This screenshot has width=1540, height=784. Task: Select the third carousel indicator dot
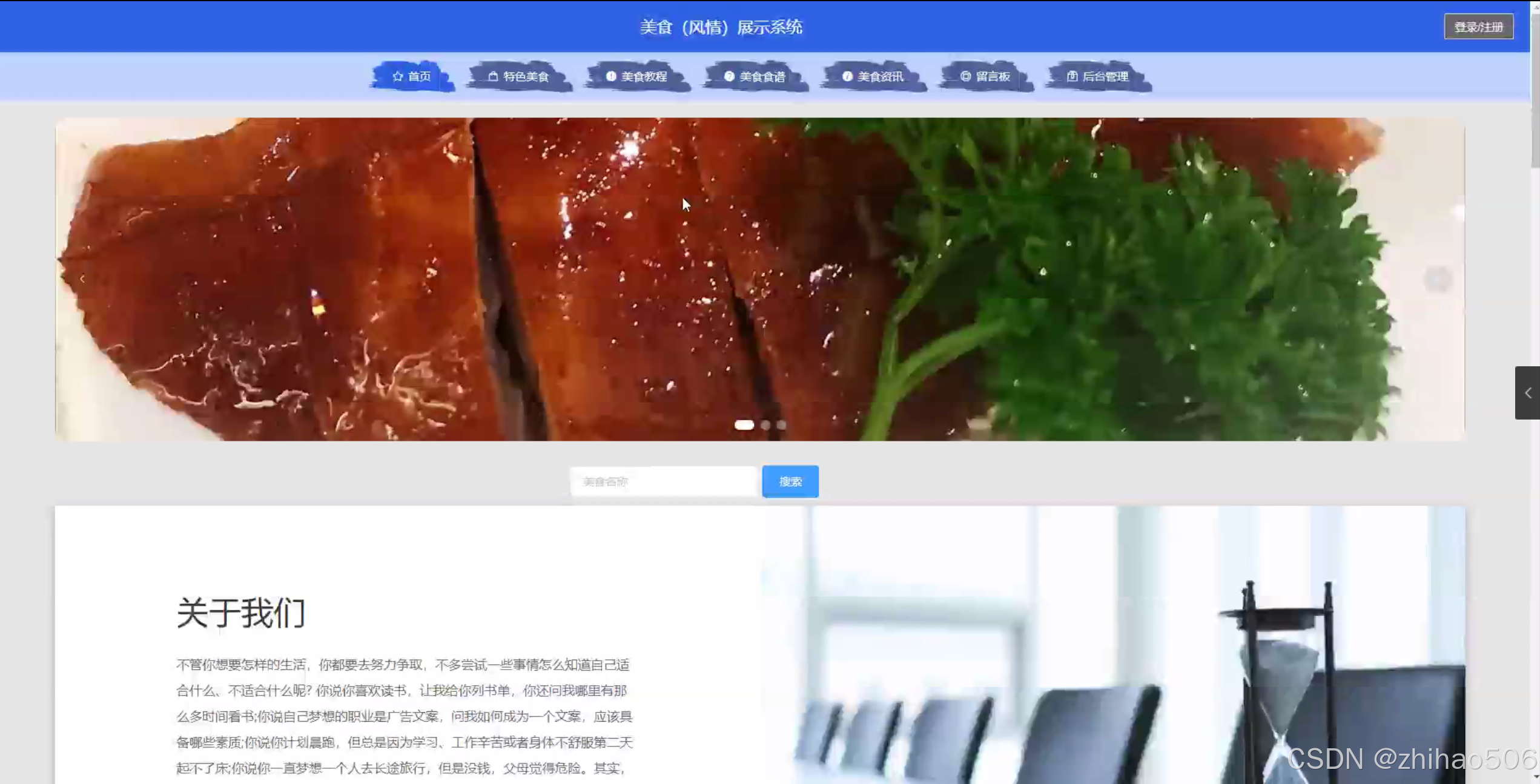point(781,425)
